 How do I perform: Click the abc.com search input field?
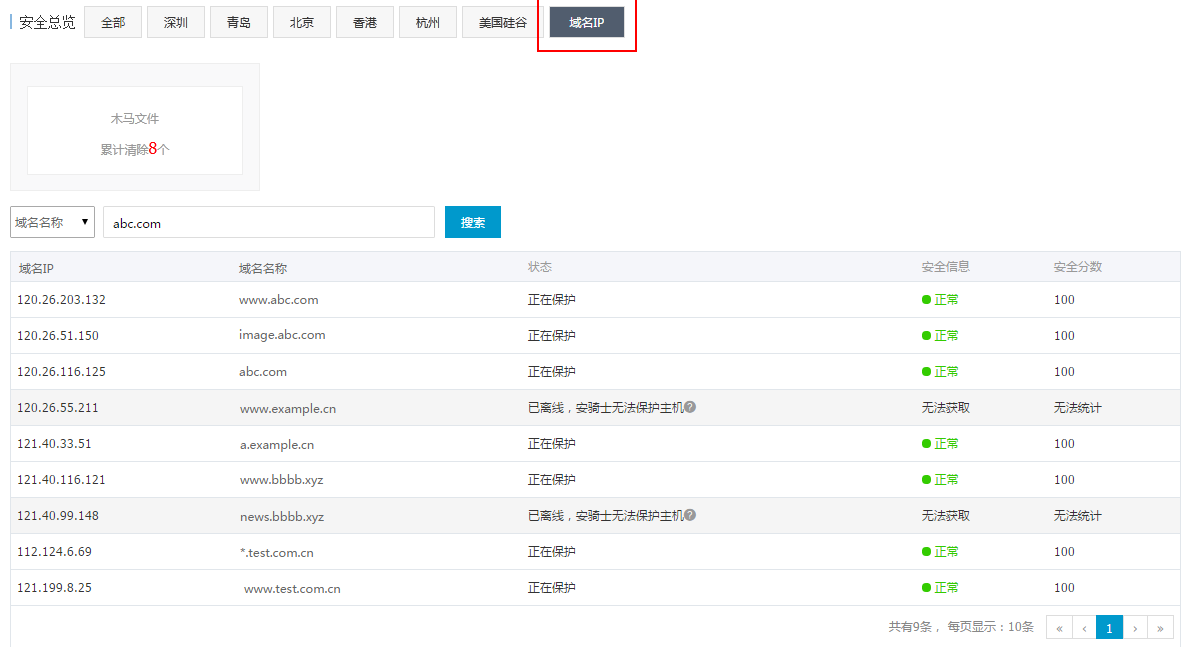click(268, 222)
